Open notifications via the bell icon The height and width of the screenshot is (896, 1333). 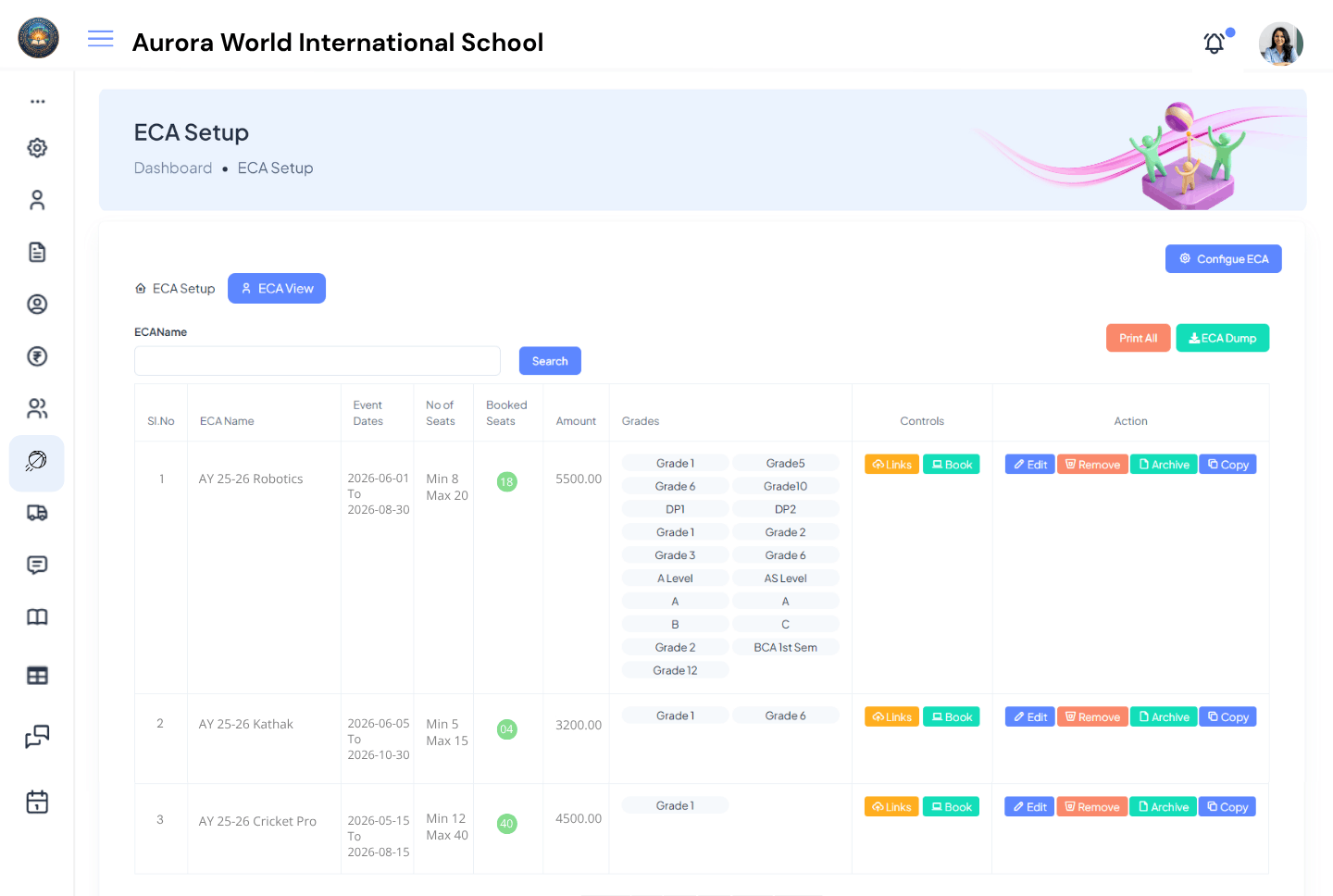(1214, 44)
